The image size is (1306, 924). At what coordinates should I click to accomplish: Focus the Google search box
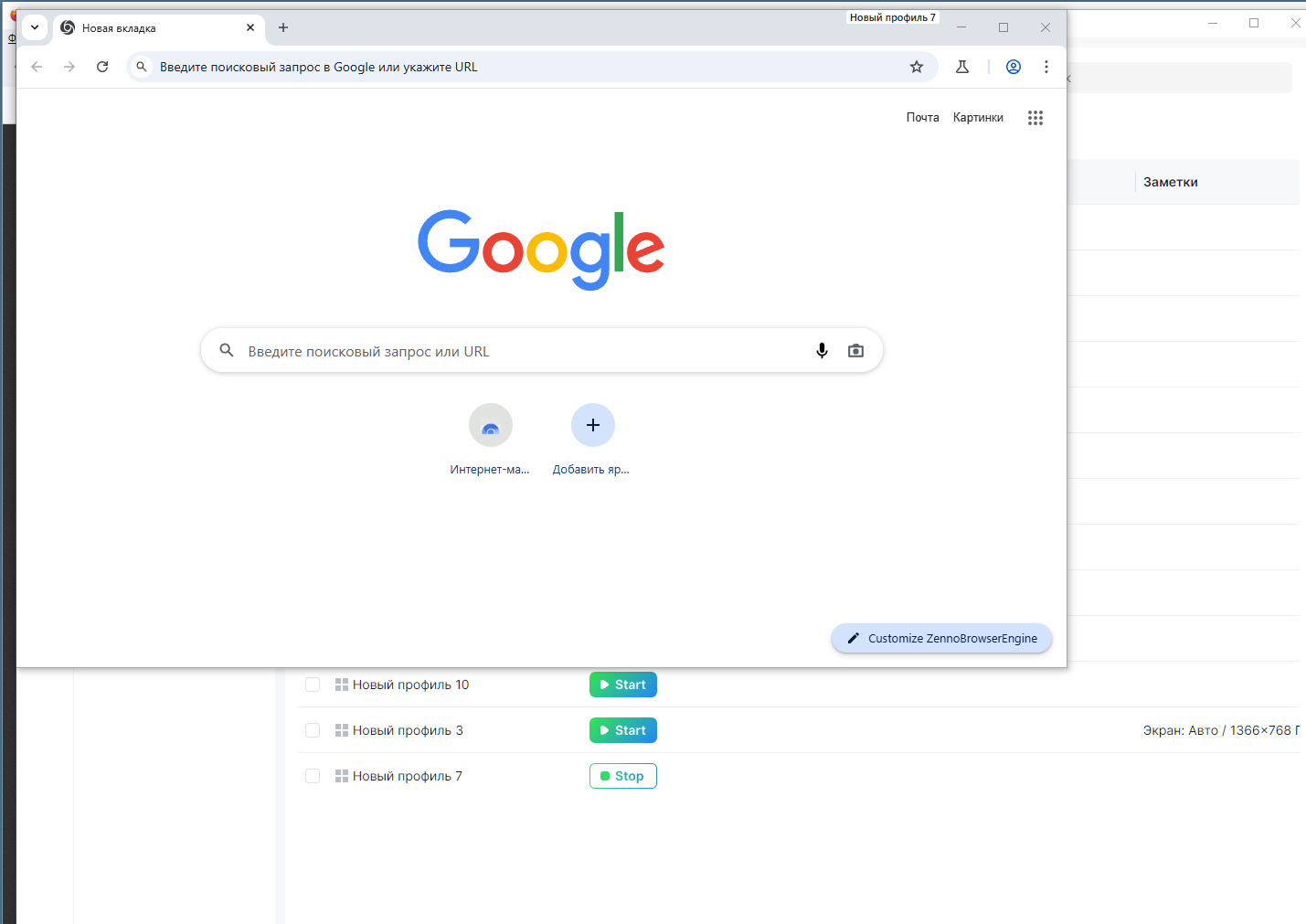click(x=542, y=351)
